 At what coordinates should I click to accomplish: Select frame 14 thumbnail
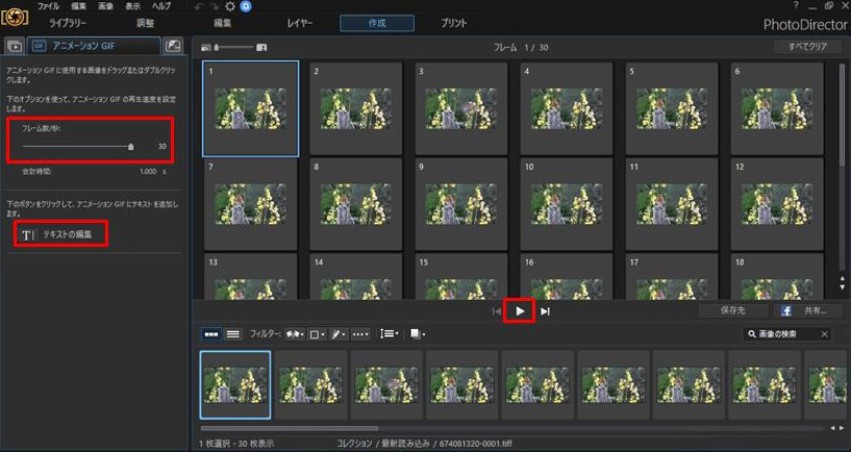(355, 276)
